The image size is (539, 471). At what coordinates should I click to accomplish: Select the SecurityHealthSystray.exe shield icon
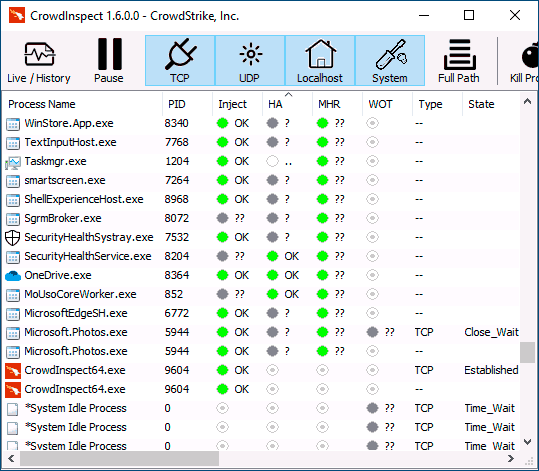[x=13, y=238]
